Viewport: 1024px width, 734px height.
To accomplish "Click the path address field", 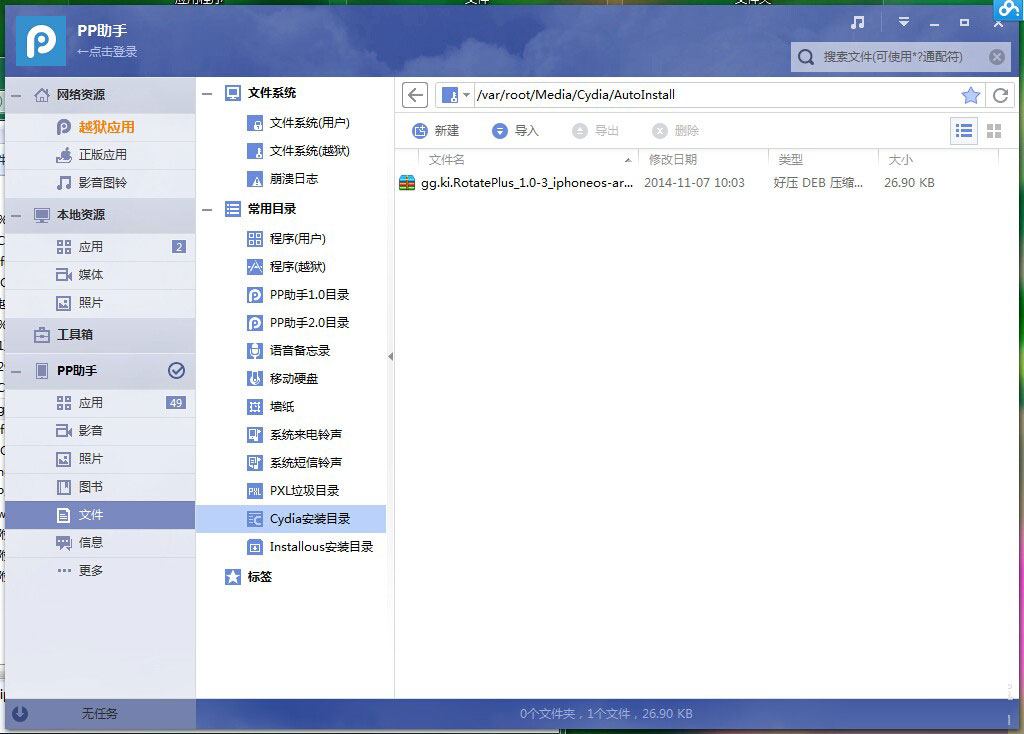I will [715, 95].
